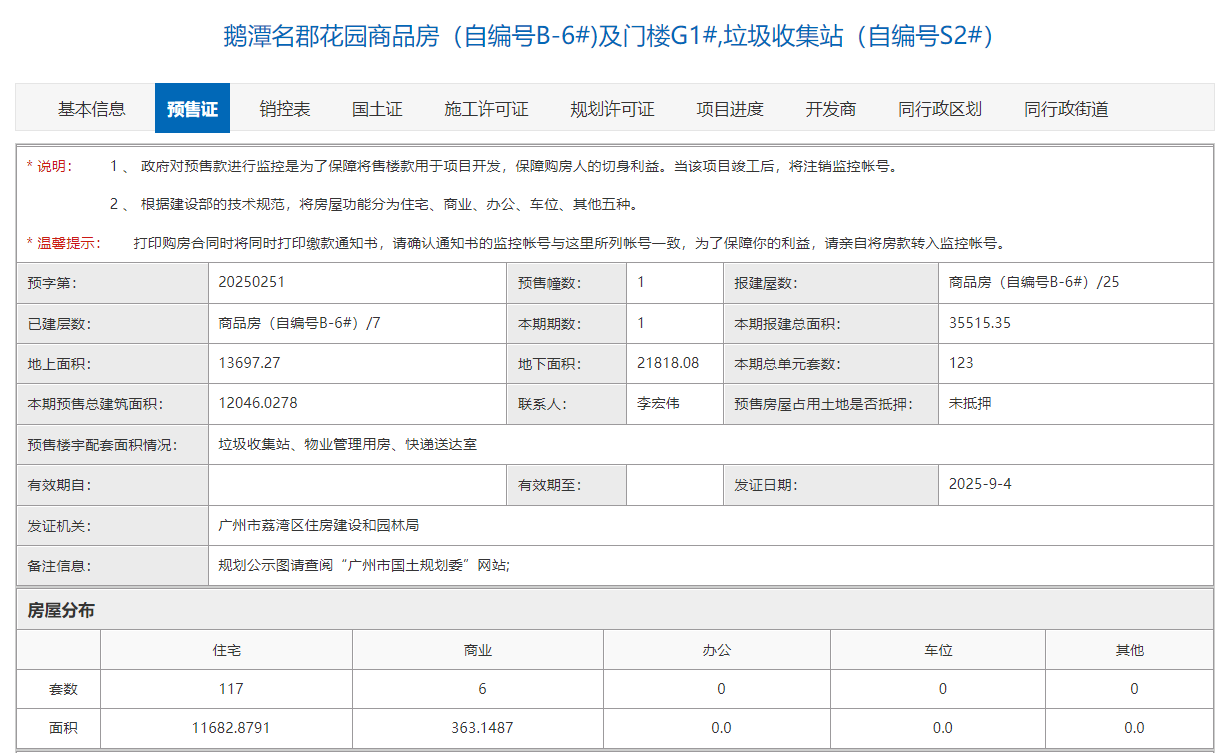
Task: Switch to the 开发商 tab
Action: click(x=831, y=109)
